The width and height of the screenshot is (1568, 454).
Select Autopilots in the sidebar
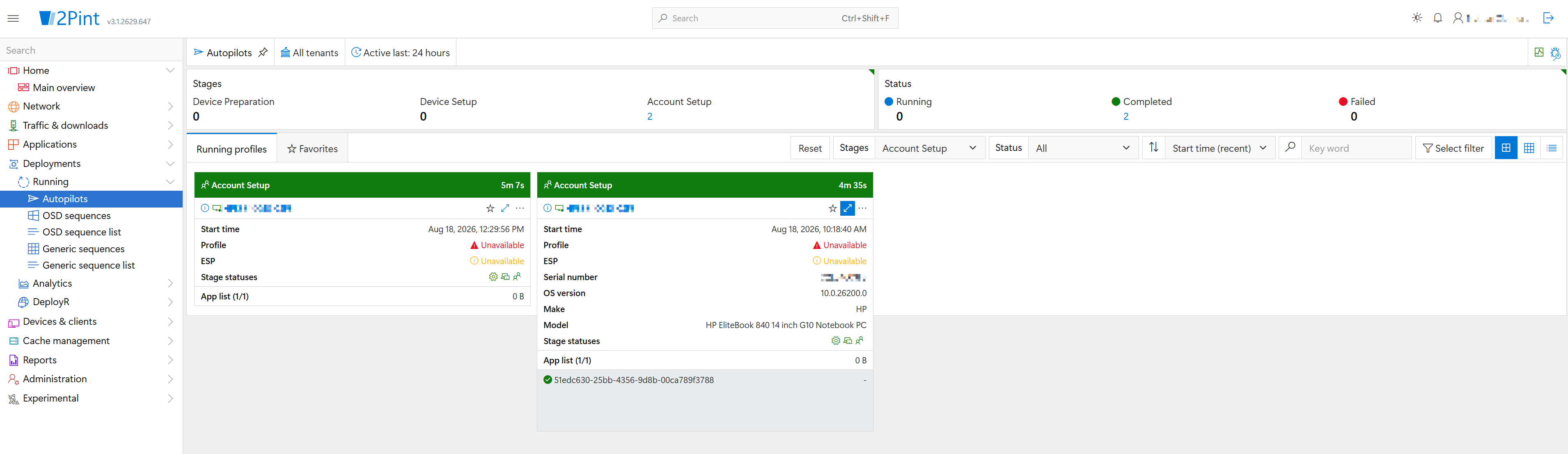[91, 199]
